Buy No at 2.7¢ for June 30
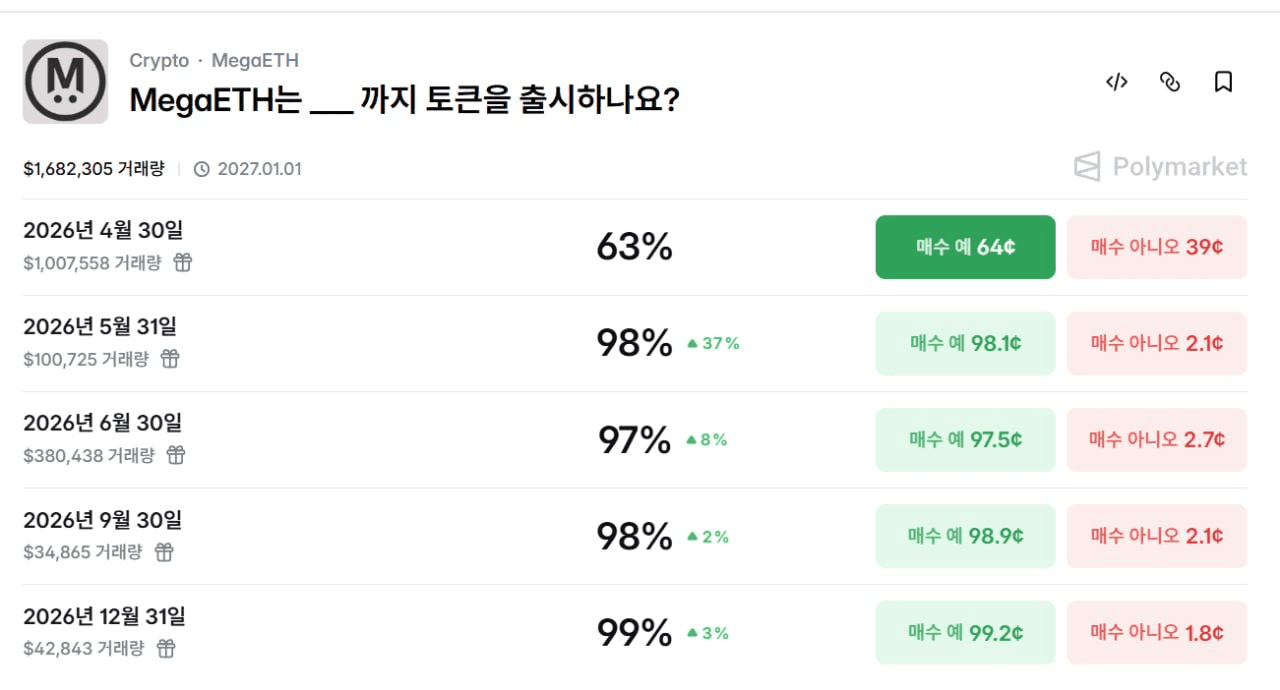 [x=1157, y=440]
